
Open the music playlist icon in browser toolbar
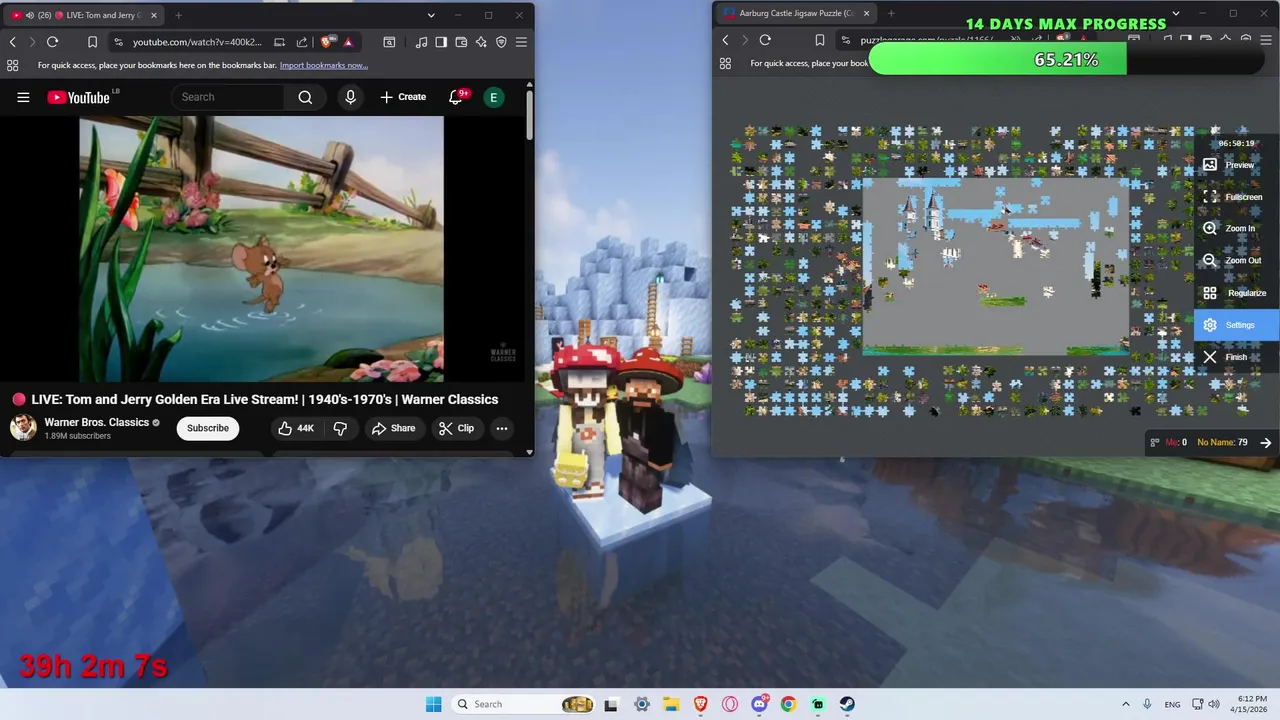[x=421, y=42]
